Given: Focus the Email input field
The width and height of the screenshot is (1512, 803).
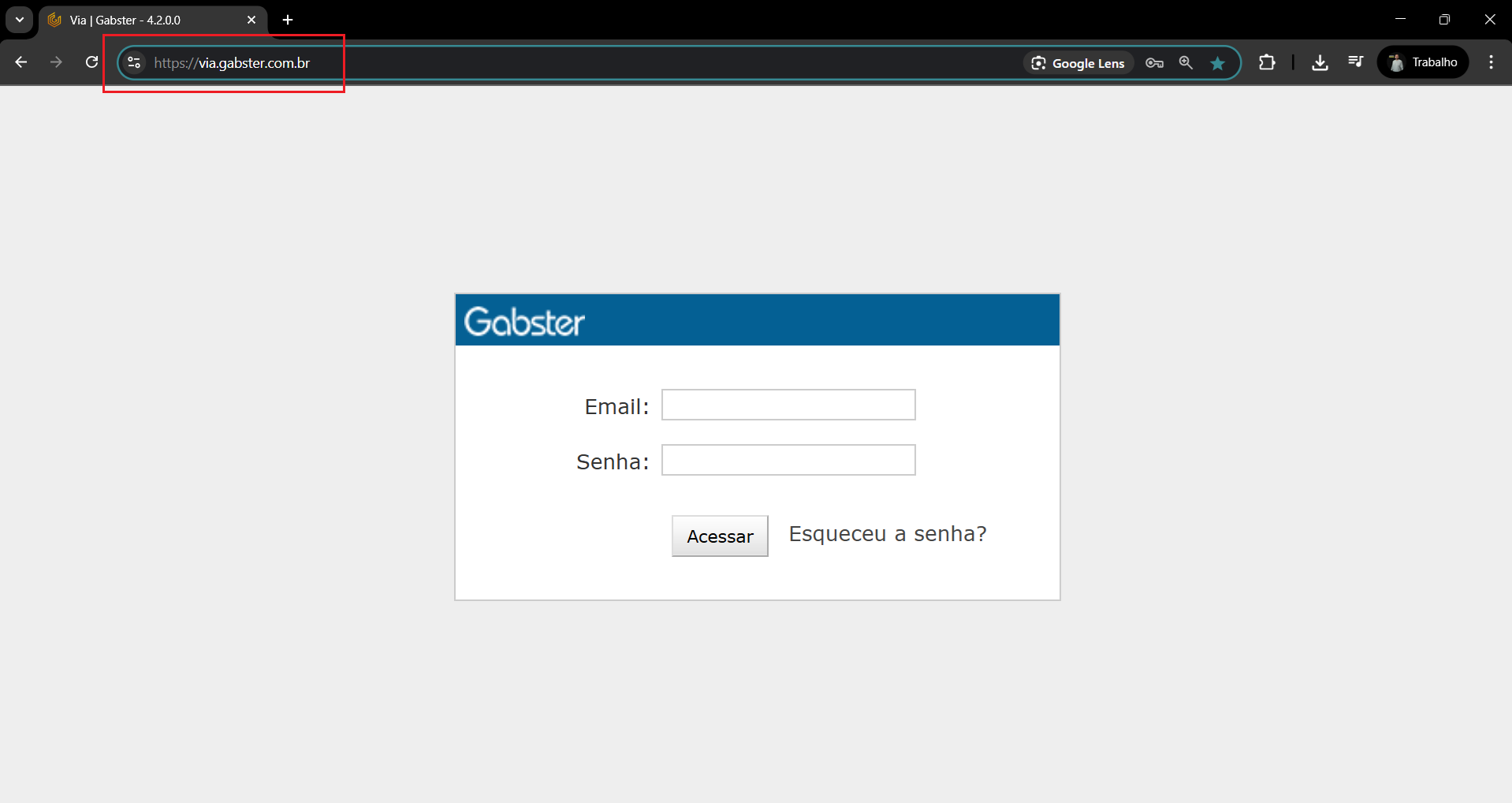Looking at the screenshot, I should [x=788, y=405].
